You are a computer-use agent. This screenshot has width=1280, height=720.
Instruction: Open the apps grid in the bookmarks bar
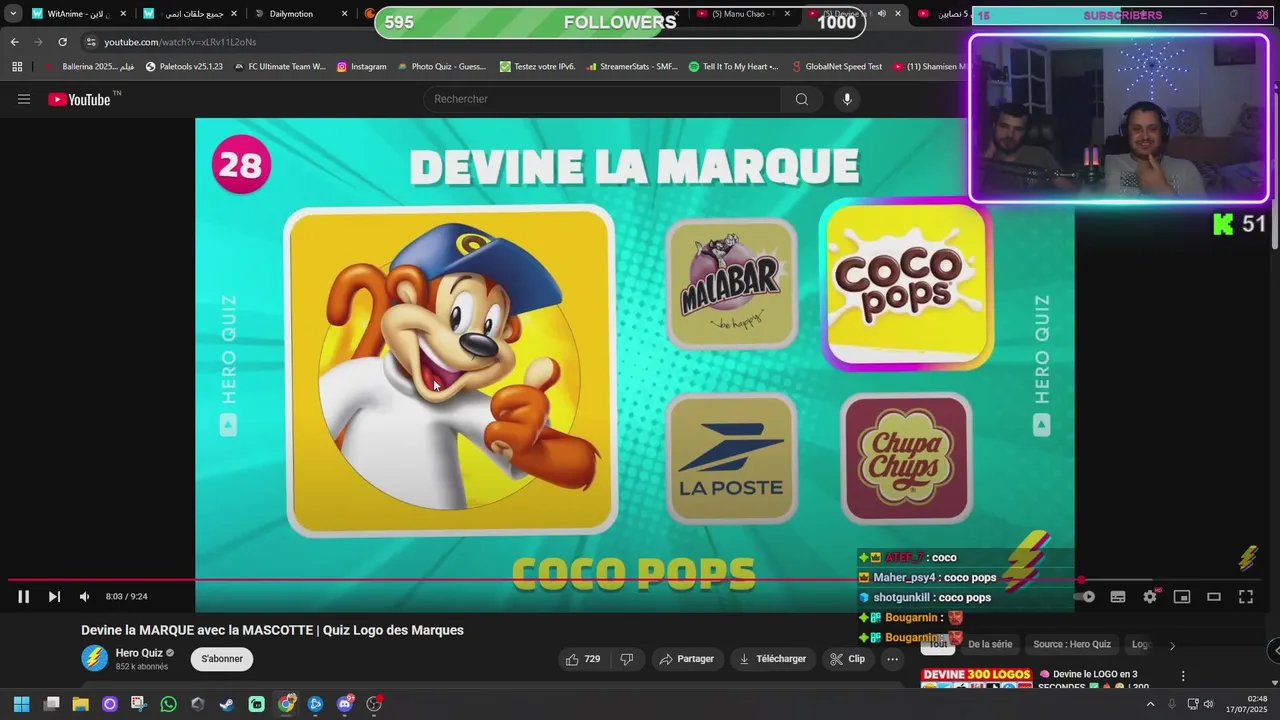coord(17,67)
